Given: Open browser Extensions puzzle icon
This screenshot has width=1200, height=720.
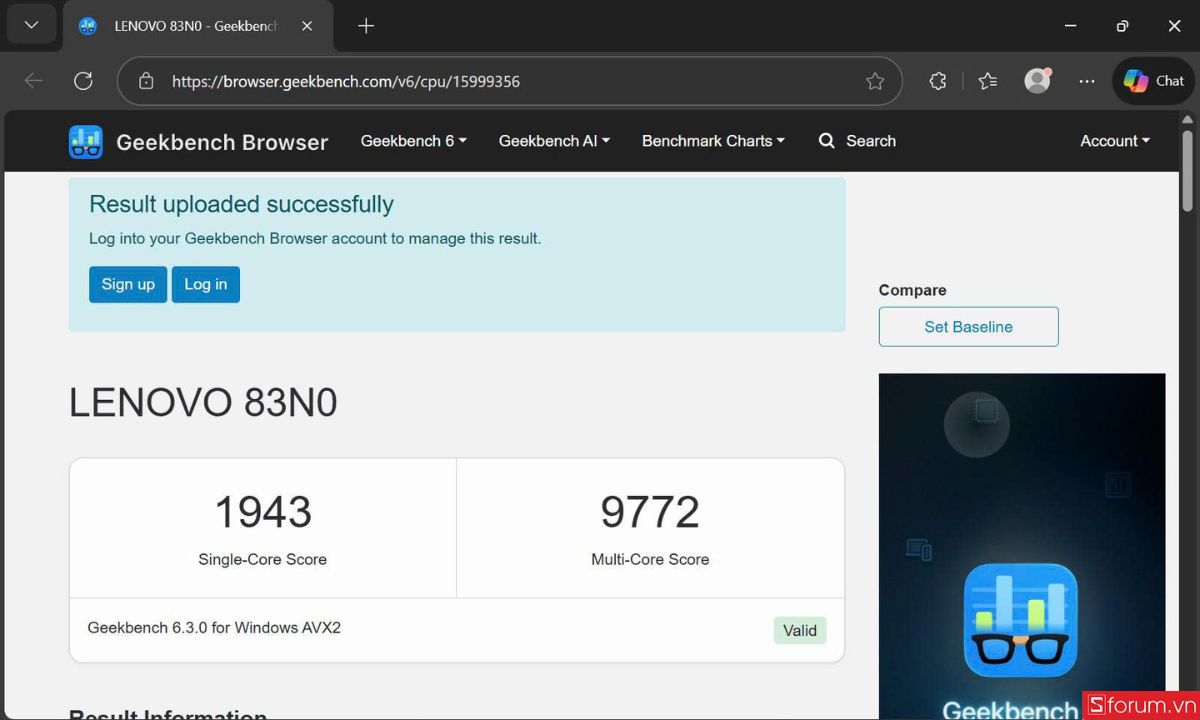Looking at the screenshot, I should (x=937, y=81).
